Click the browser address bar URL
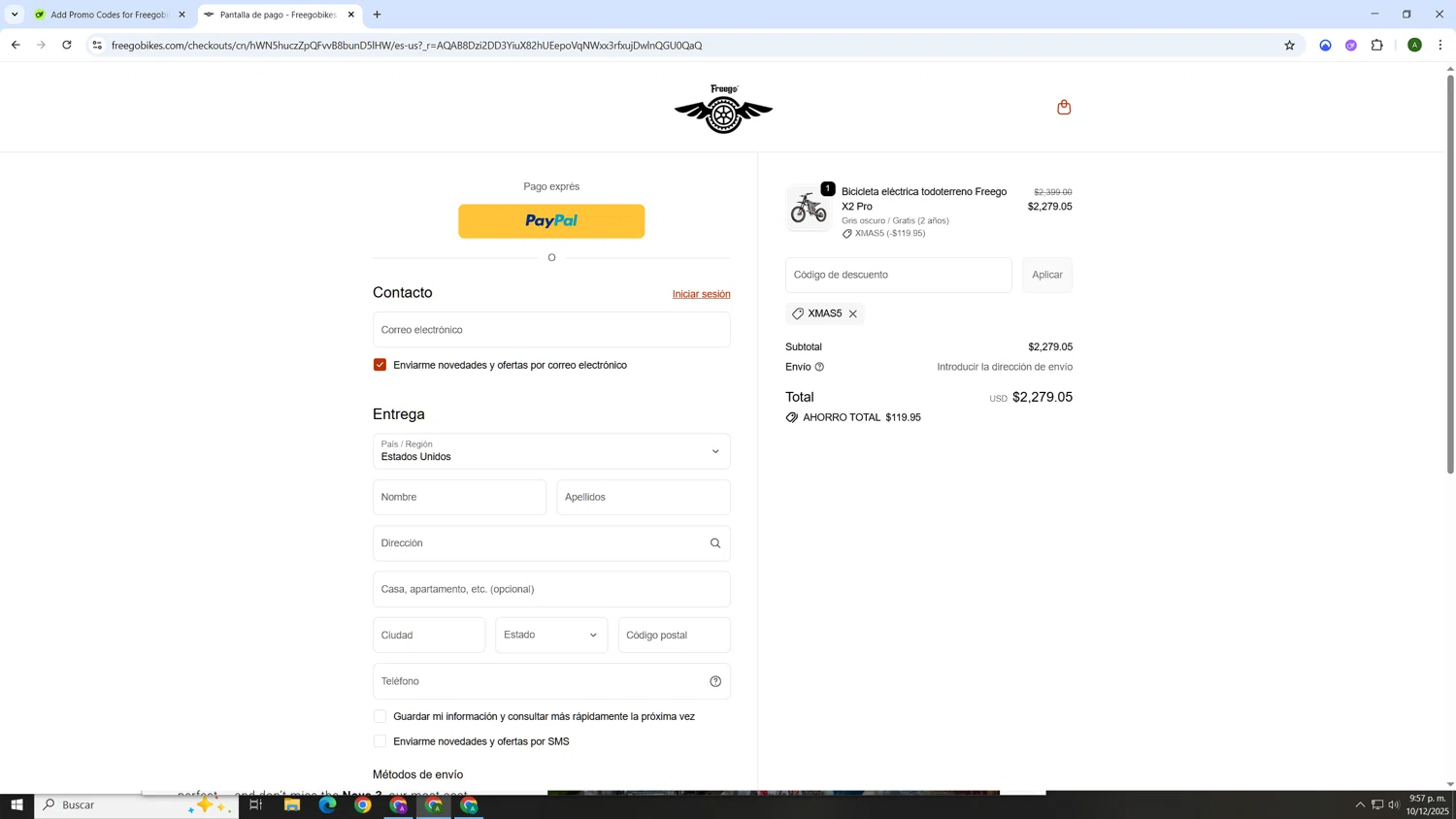This screenshot has width=1456, height=819. (x=407, y=45)
